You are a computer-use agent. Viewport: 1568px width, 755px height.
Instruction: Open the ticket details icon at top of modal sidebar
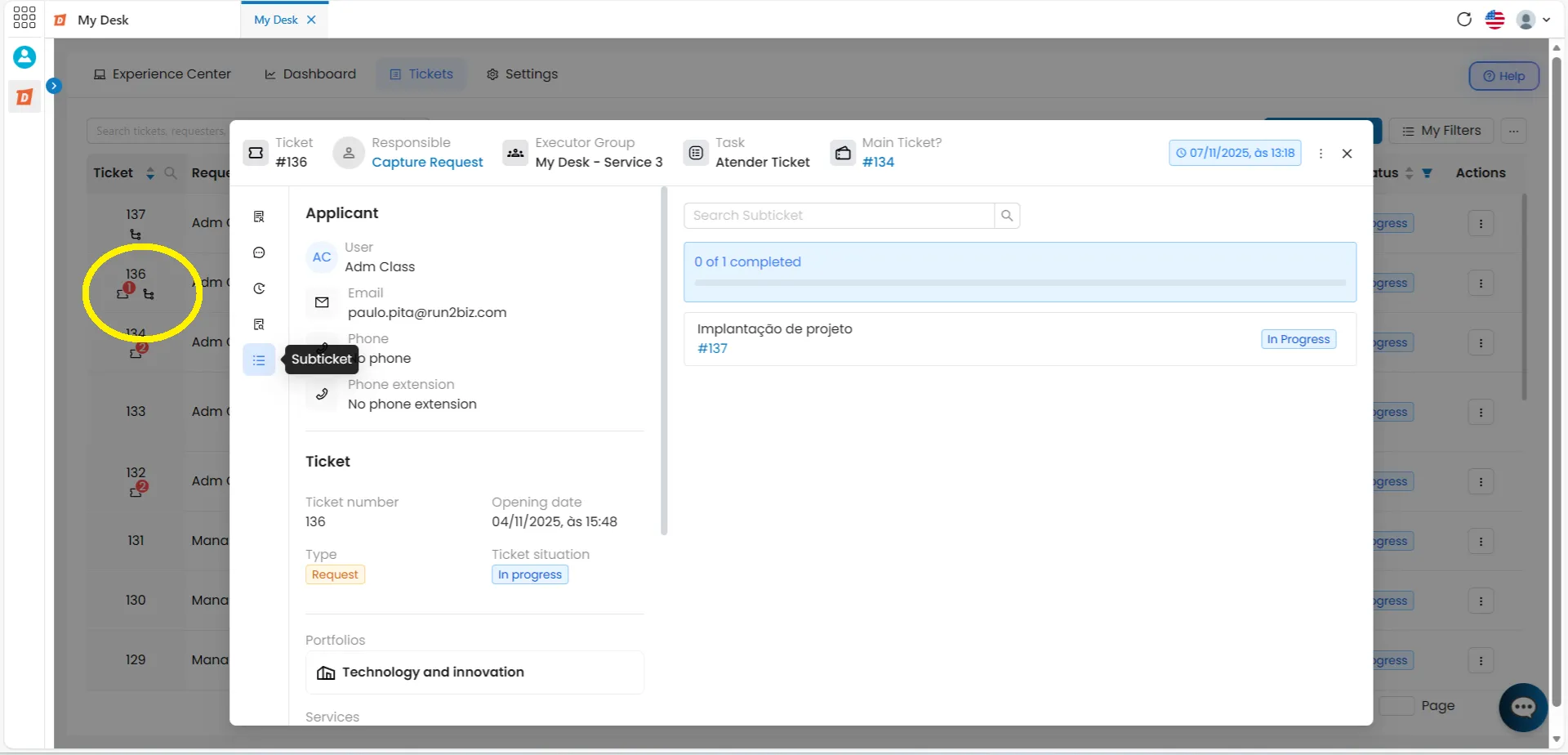tap(259, 217)
